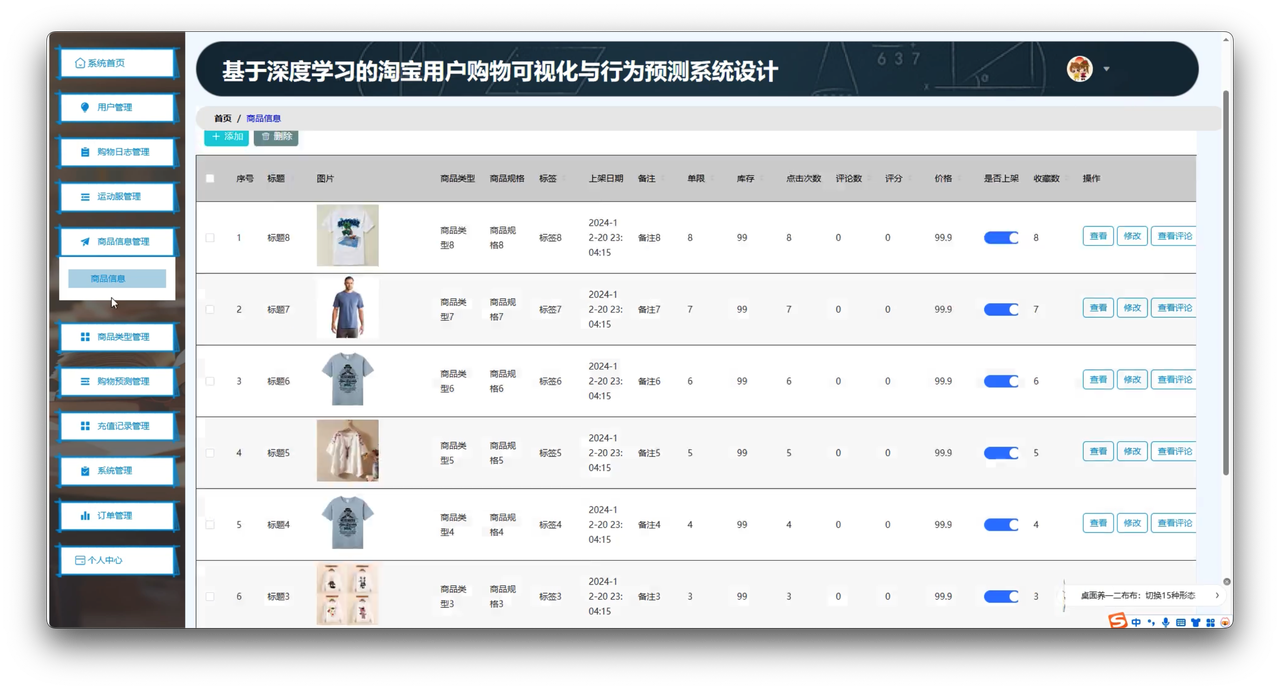The height and width of the screenshot is (690, 1280).
Task: Turn off 是否上架 switch for 标题4
Action: (x=1001, y=525)
